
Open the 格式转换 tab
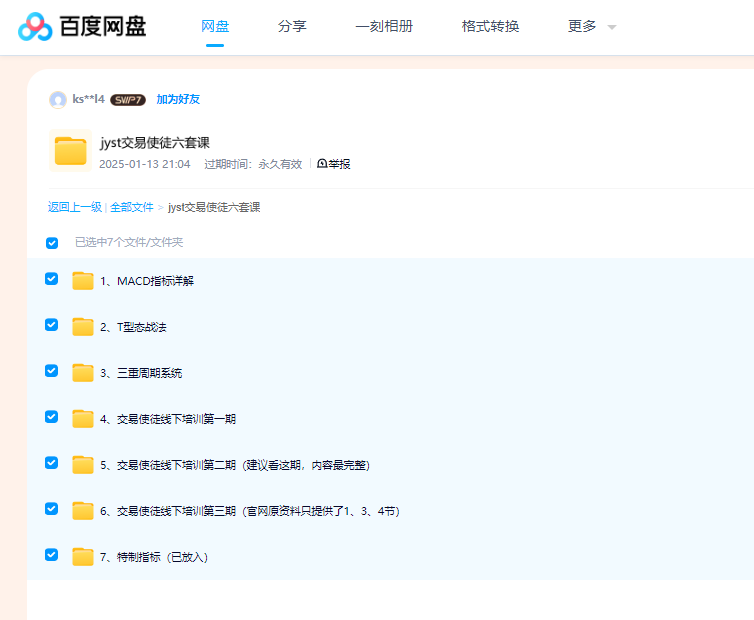pos(490,26)
